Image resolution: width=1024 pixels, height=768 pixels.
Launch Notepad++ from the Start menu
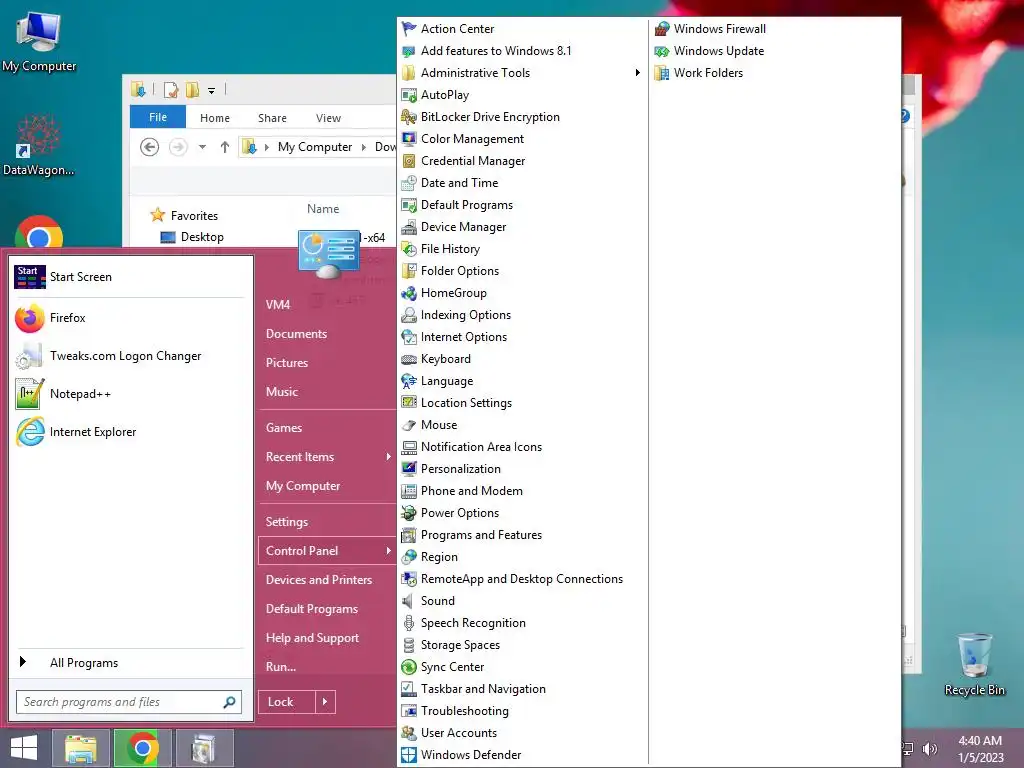(131, 394)
